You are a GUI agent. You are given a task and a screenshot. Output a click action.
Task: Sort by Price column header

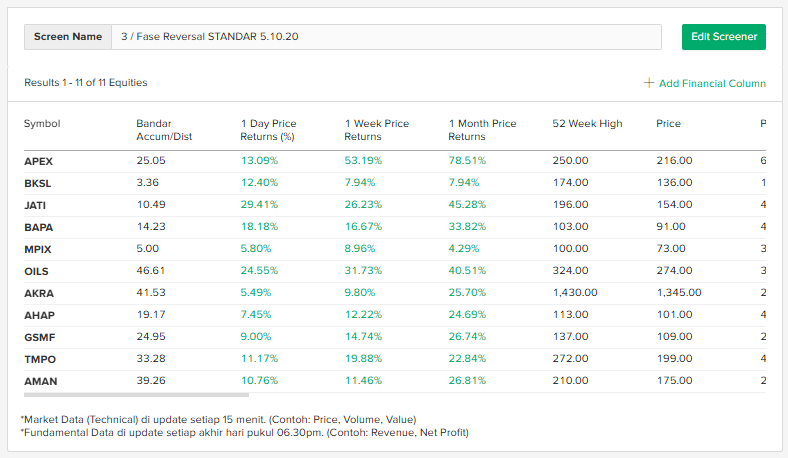[x=668, y=124]
